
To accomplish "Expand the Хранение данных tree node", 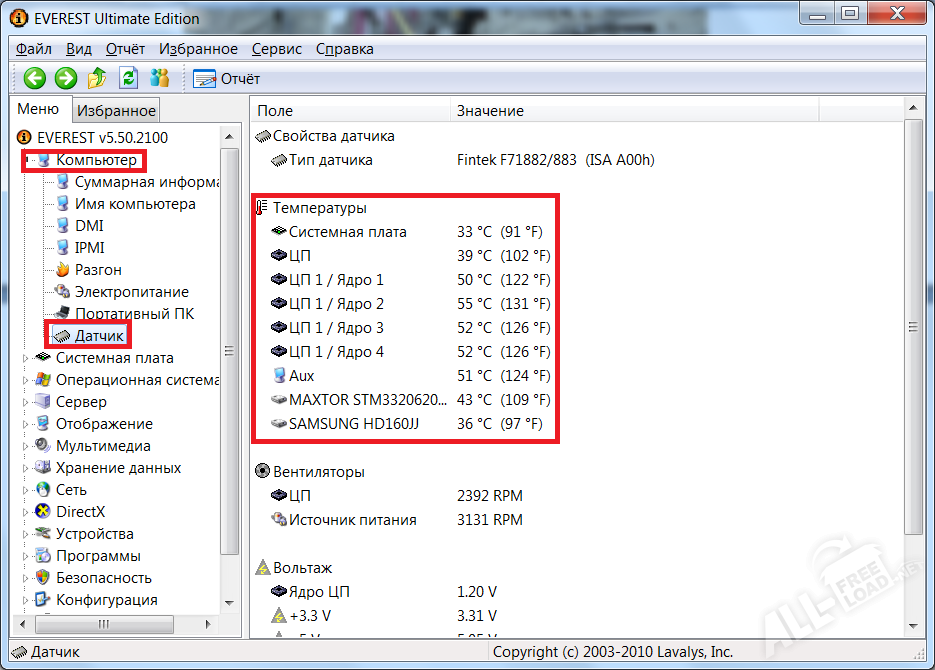I will click(x=26, y=468).
